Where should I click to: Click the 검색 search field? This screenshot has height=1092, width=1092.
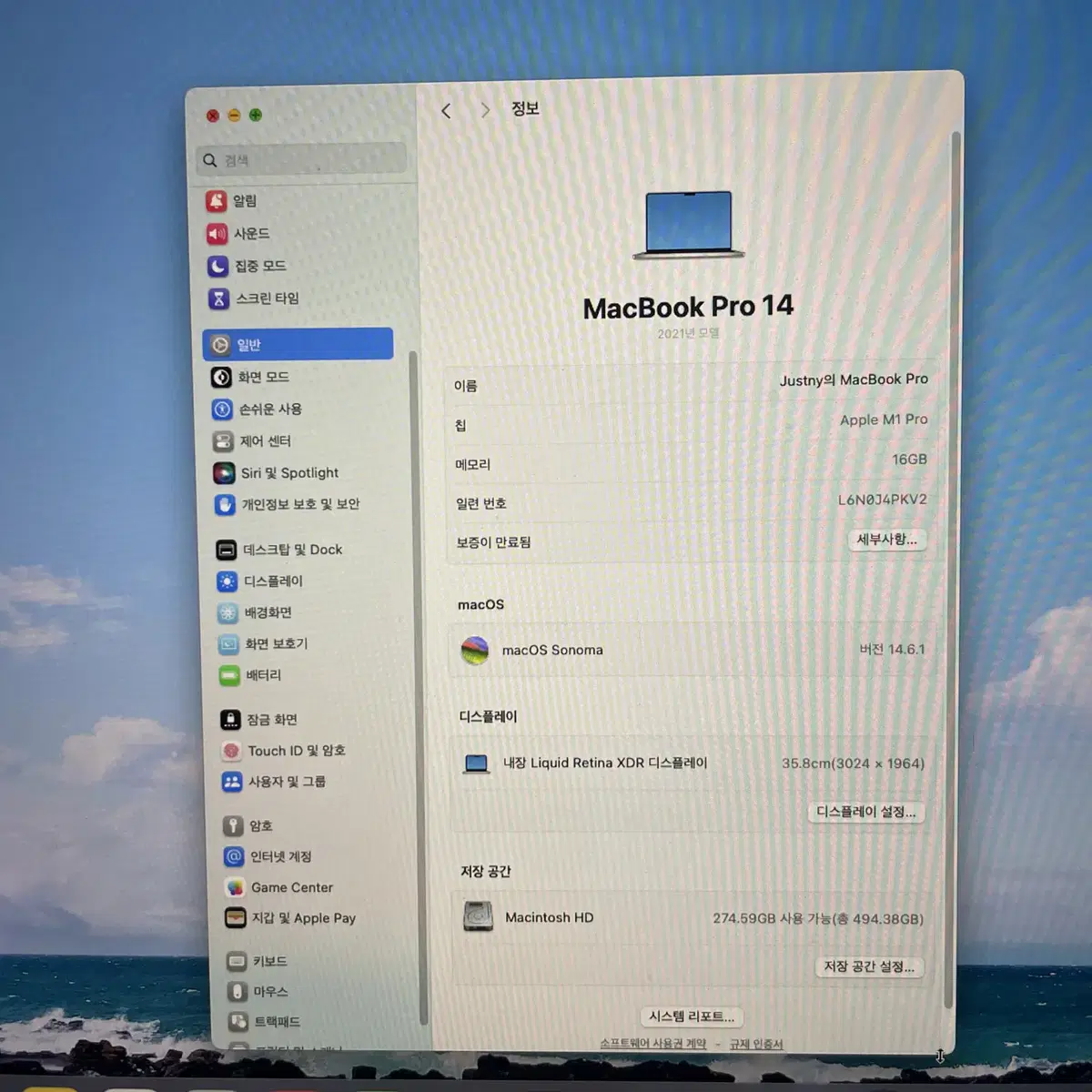point(301,160)
